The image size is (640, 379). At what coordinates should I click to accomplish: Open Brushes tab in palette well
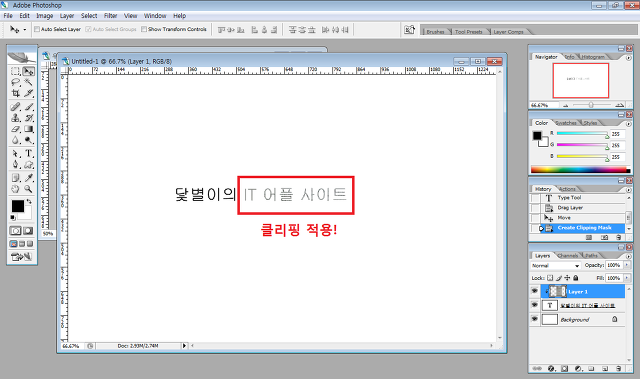point(435,31)
